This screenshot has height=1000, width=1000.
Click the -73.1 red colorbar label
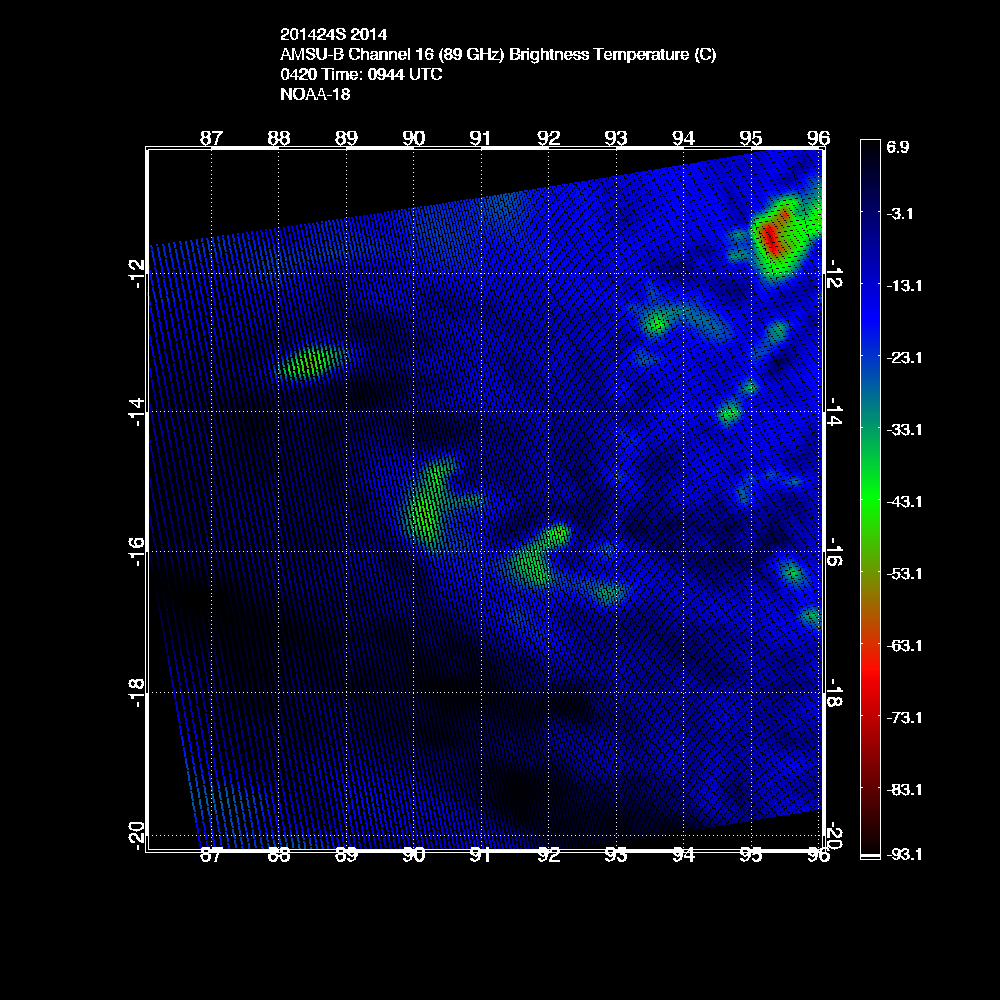pyautogui.click(x=903, y=717)
